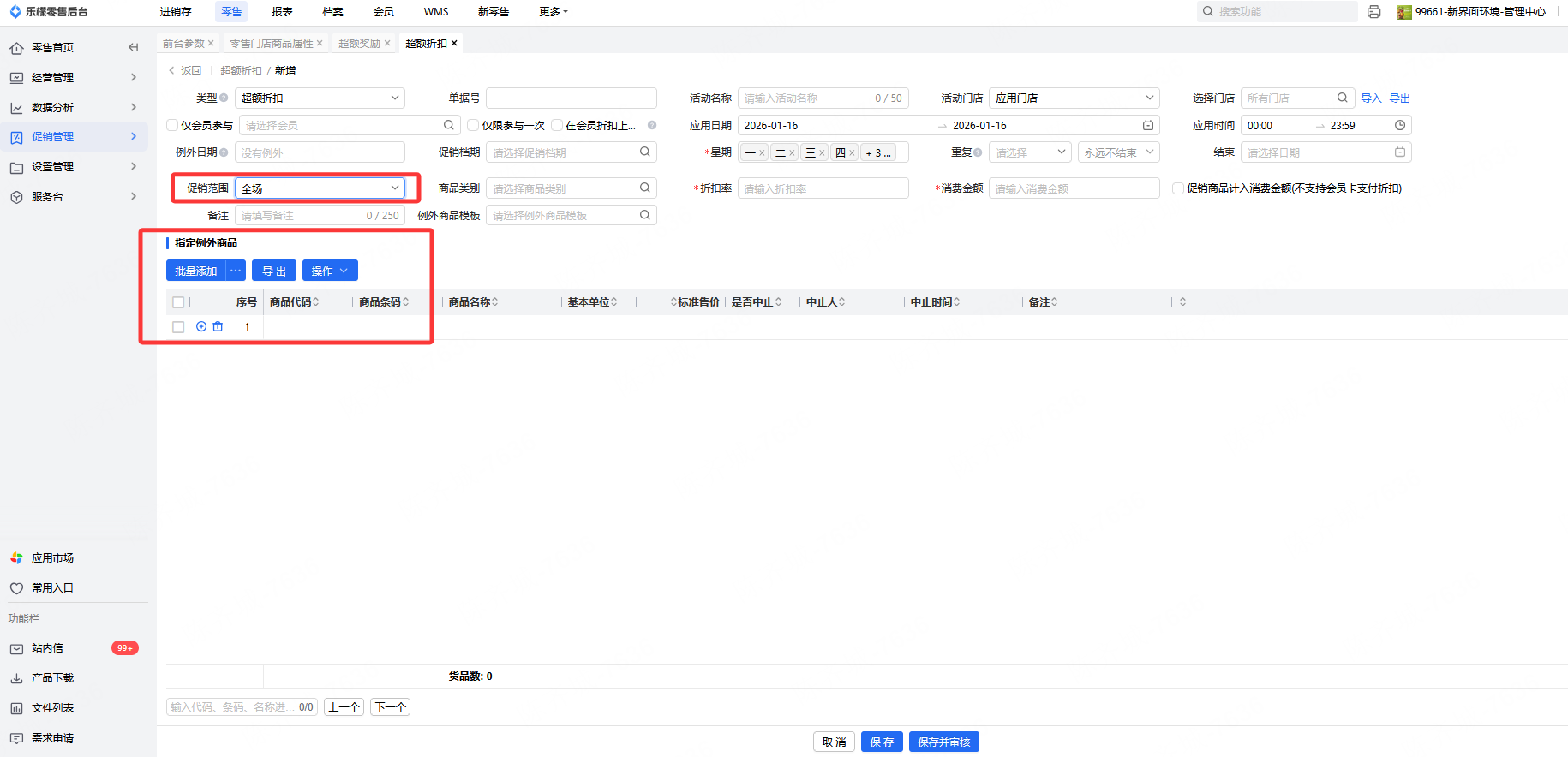Remove 四 weekday tag via its x
Screen dimensions: 1568x757
tap(852, 152)
